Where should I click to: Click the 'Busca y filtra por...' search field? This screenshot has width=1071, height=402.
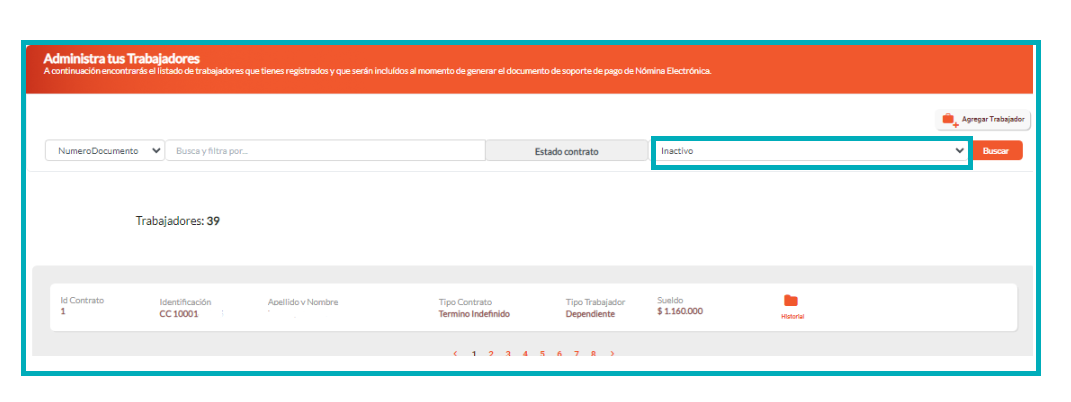[x=325, y=151]
